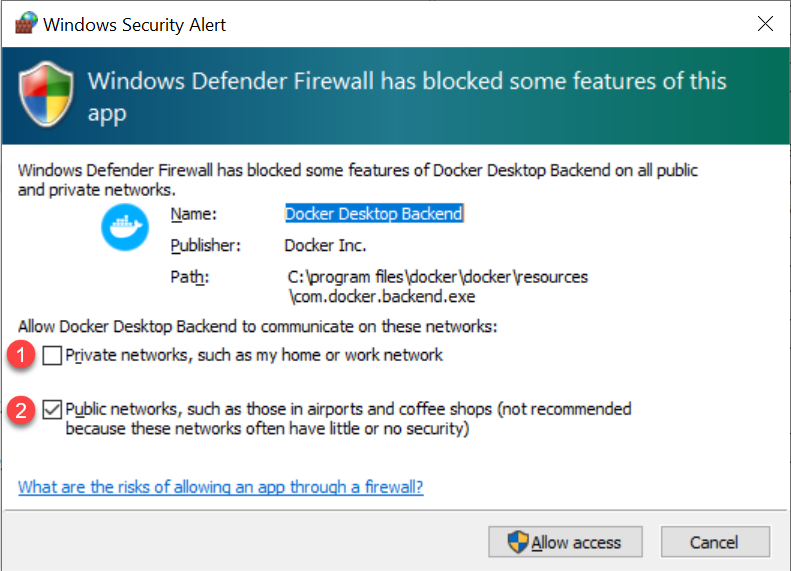Cancel the firewall alert dialog
This screenshot has width=791, height=571.
click(715, 542)
